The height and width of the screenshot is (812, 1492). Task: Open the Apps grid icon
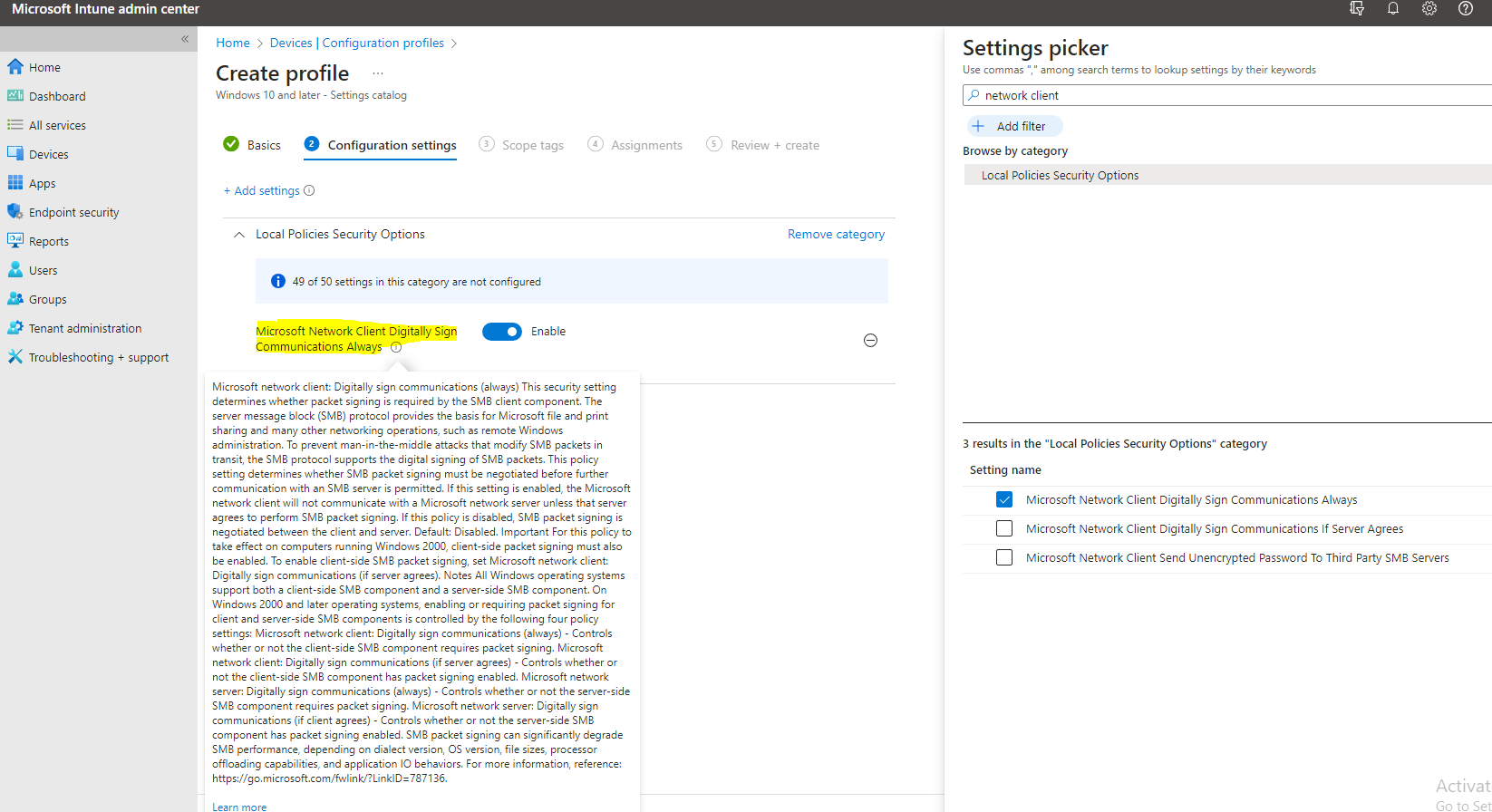click(15, 183)
